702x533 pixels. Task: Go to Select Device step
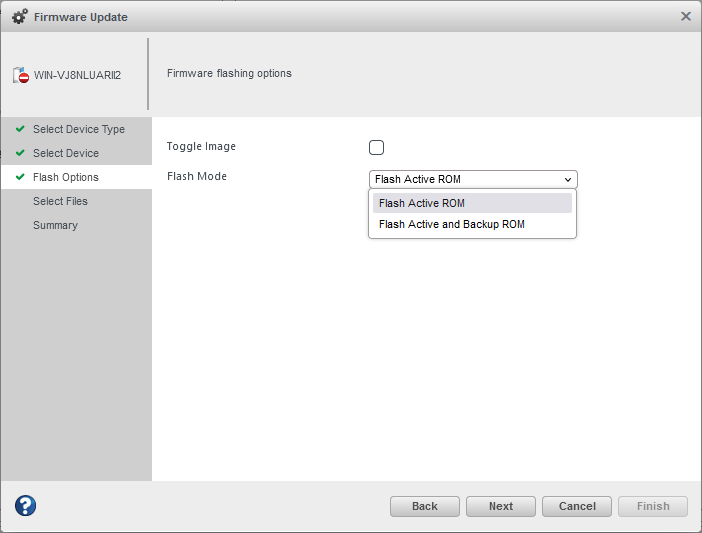[66, 153]
